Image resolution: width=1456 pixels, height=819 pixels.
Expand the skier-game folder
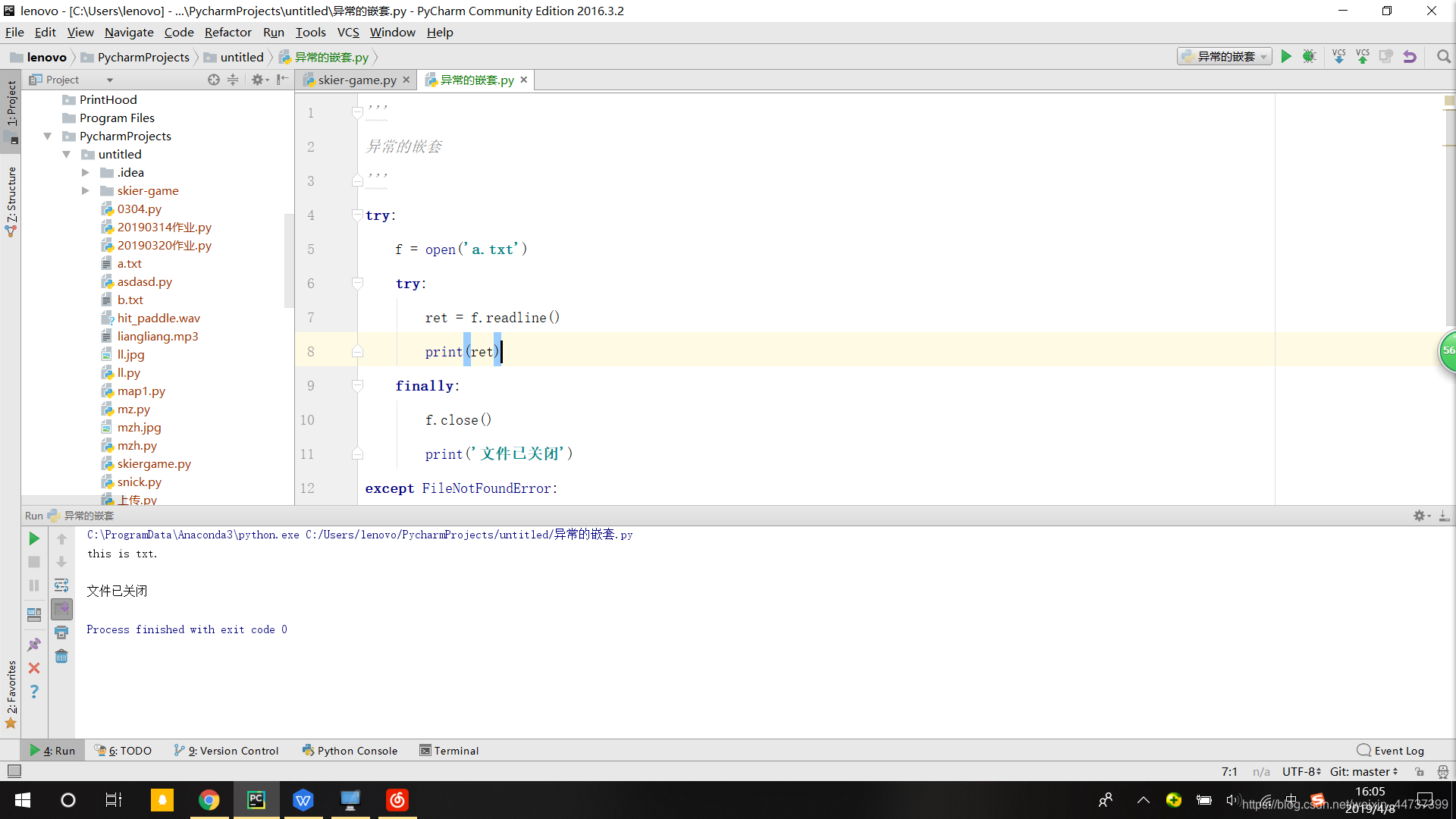tap(86, 191)
